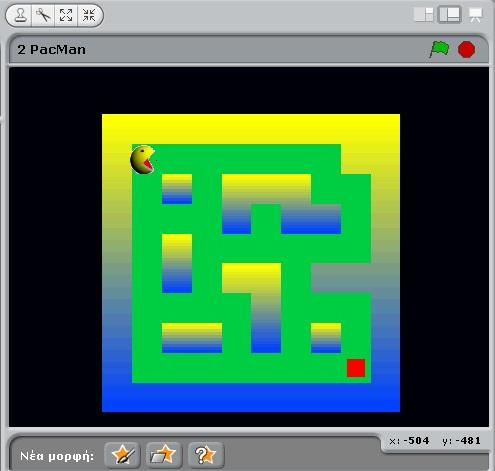495x471 pixels.
Task: Enter presentation mode
Action: [476, 15]
